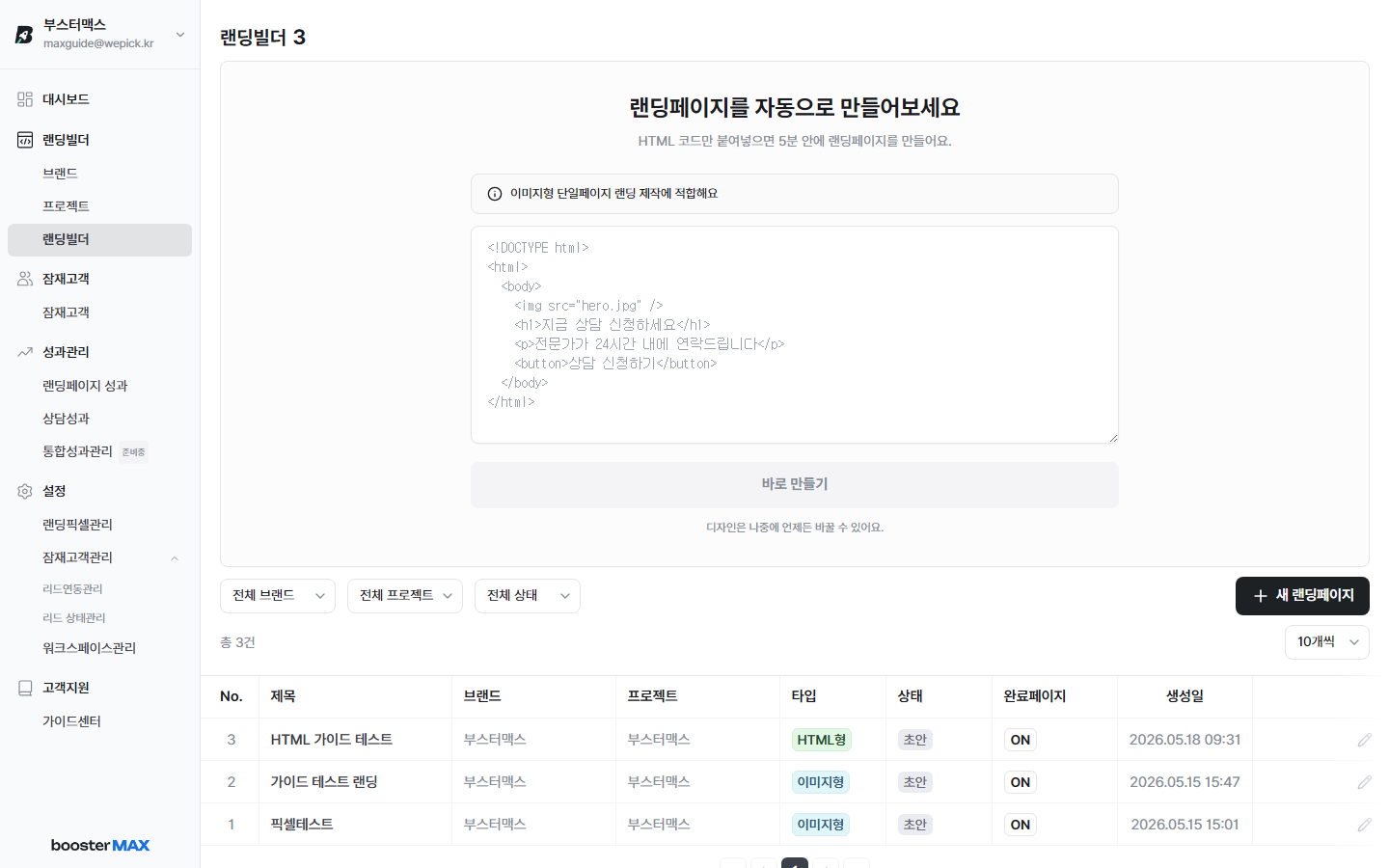Open 잠재고객 submenu item

click(66, 312)
